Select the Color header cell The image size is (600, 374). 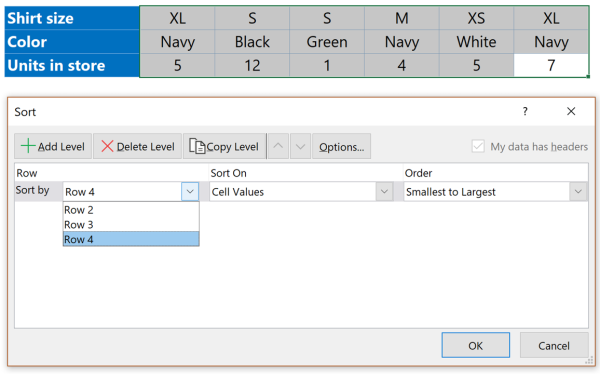[72, 42]
